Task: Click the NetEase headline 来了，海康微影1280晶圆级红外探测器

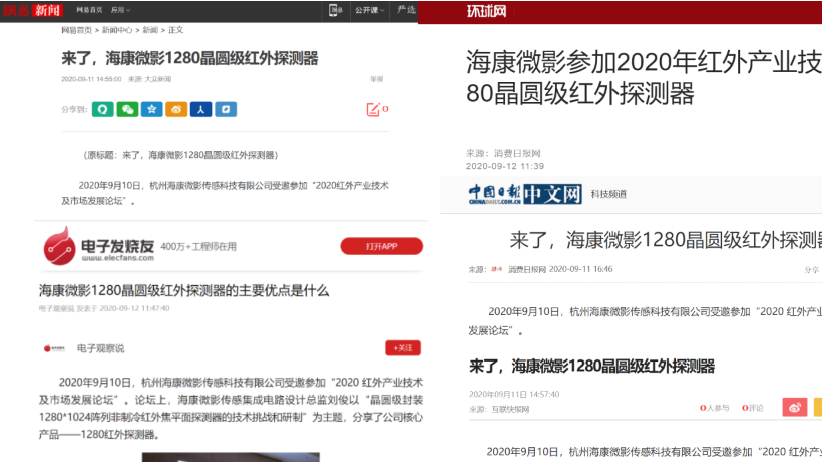Action: coord(190,58)
